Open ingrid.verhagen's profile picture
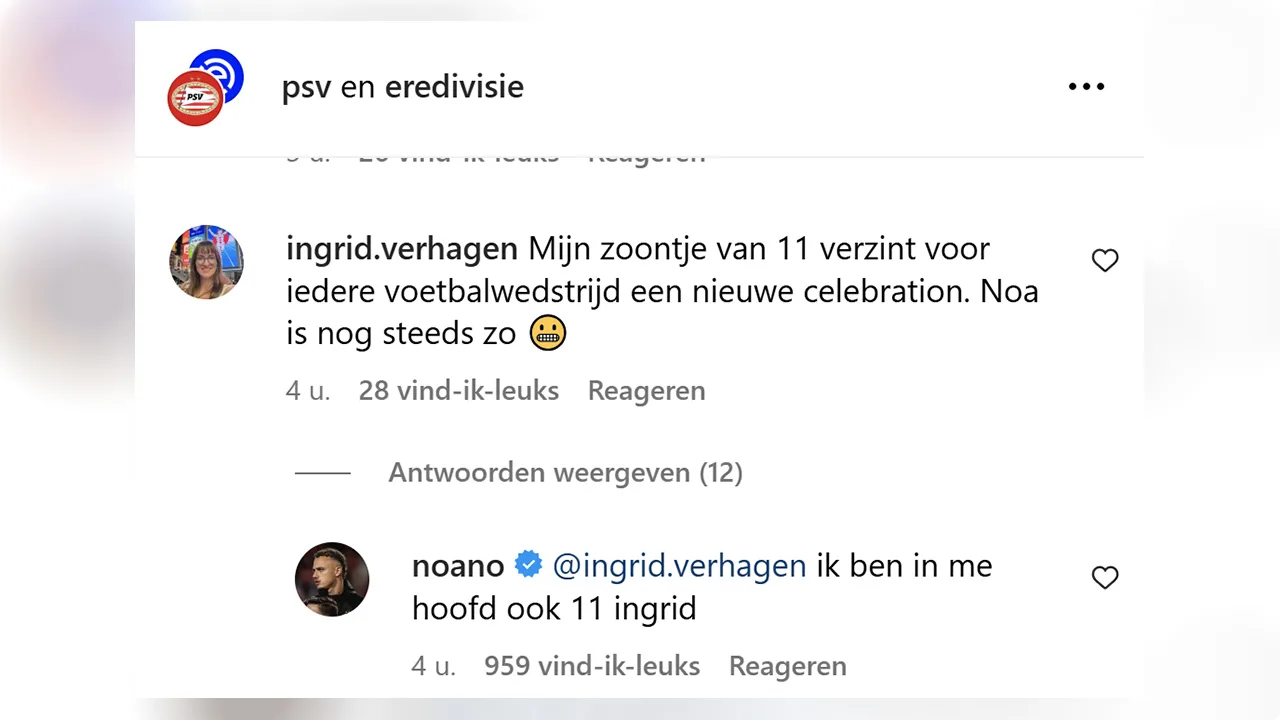This screenshot has height=720, width=1280. click(x=206, y=262)
